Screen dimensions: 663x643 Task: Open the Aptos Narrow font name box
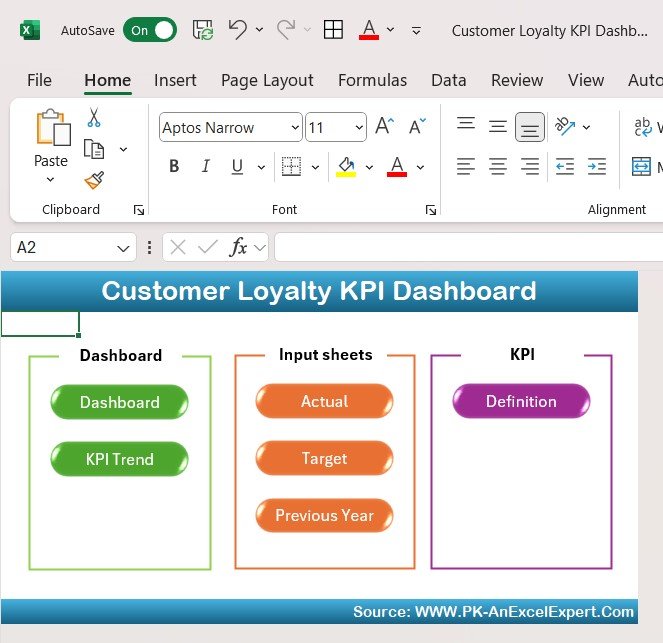coord(230,127)
